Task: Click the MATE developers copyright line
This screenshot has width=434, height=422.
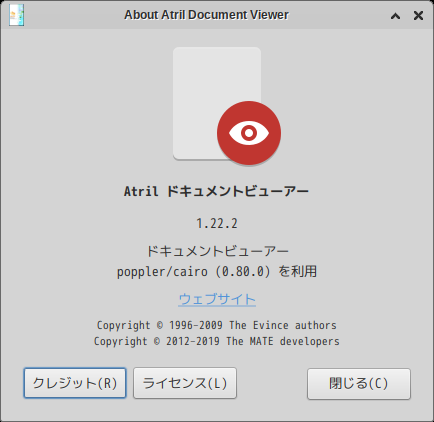Action: 217,341
